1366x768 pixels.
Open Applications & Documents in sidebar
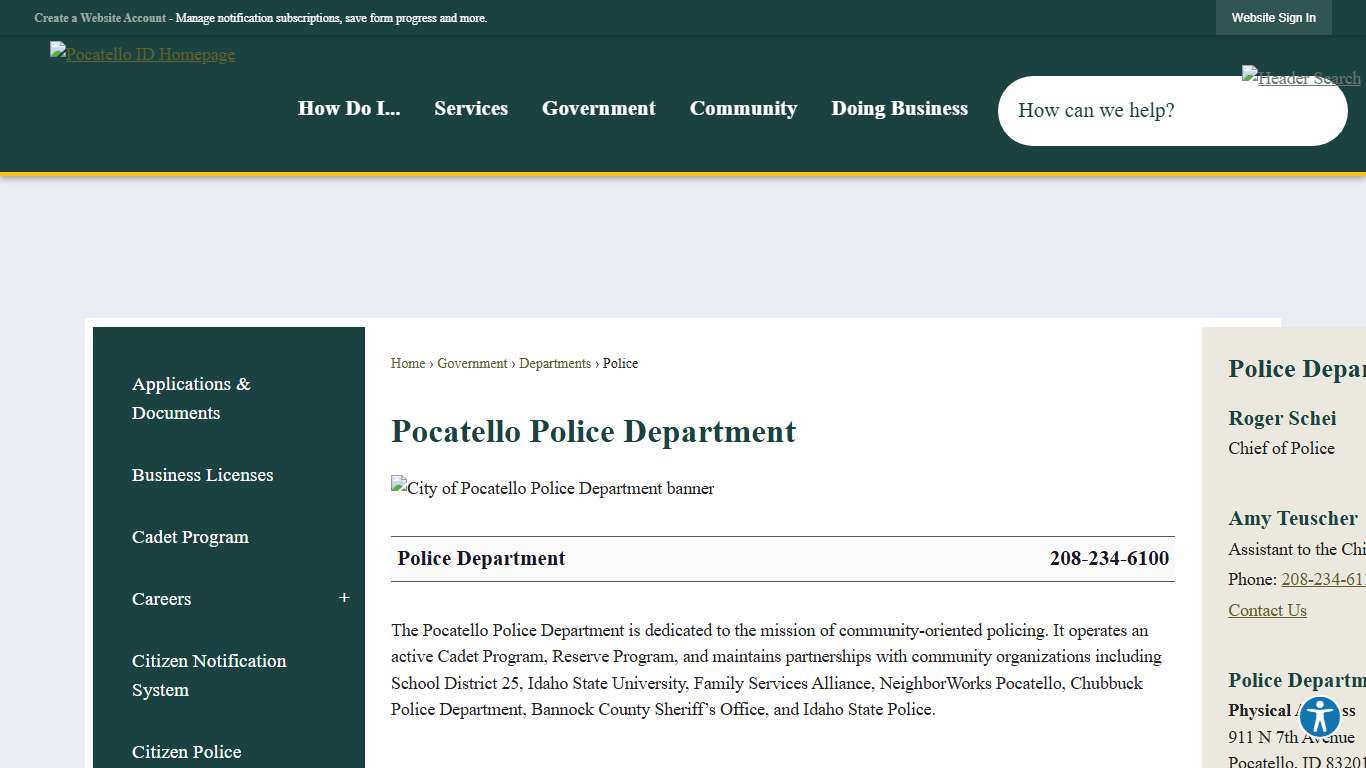191,398
